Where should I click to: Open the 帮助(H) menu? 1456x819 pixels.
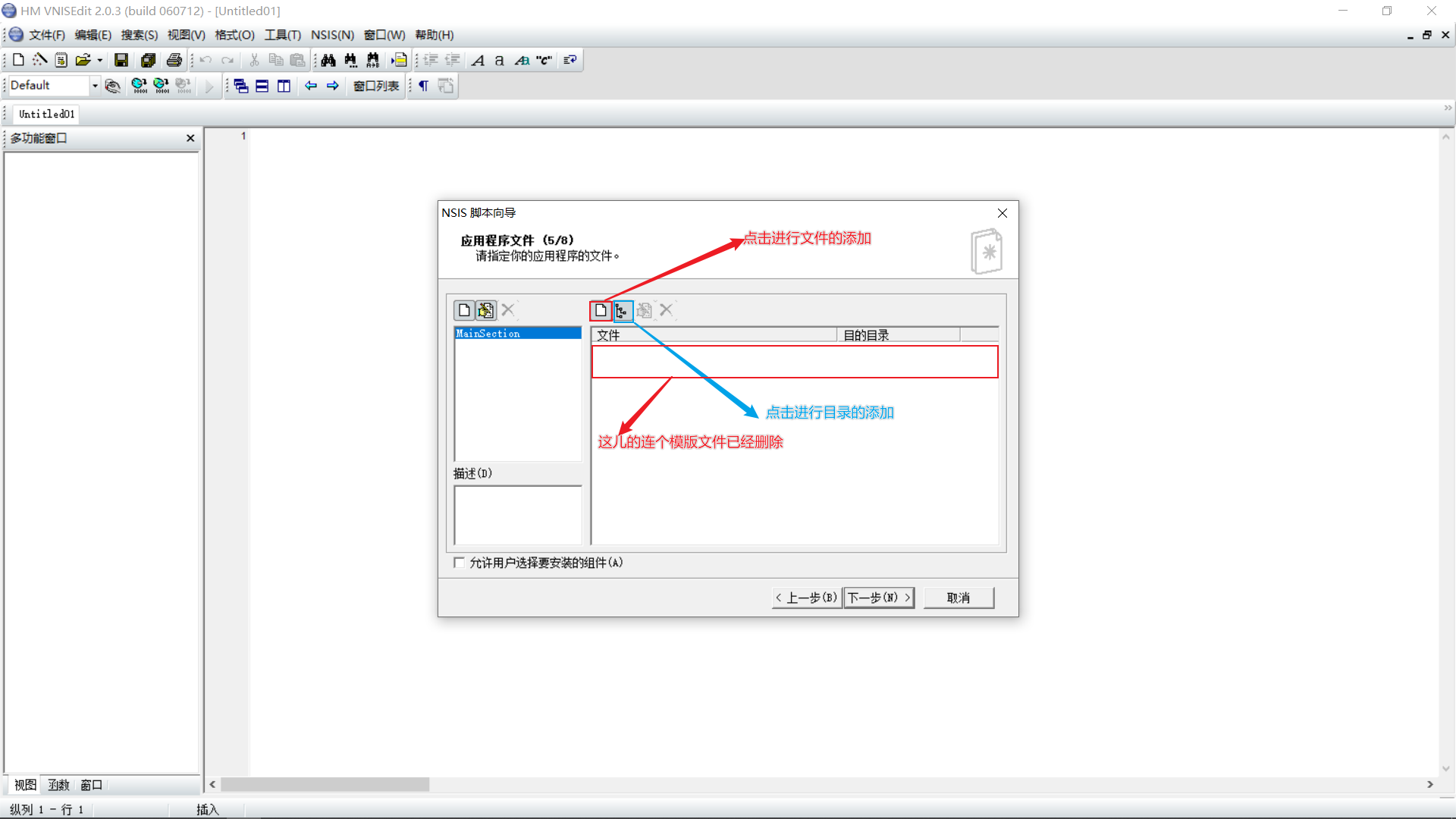435,35
